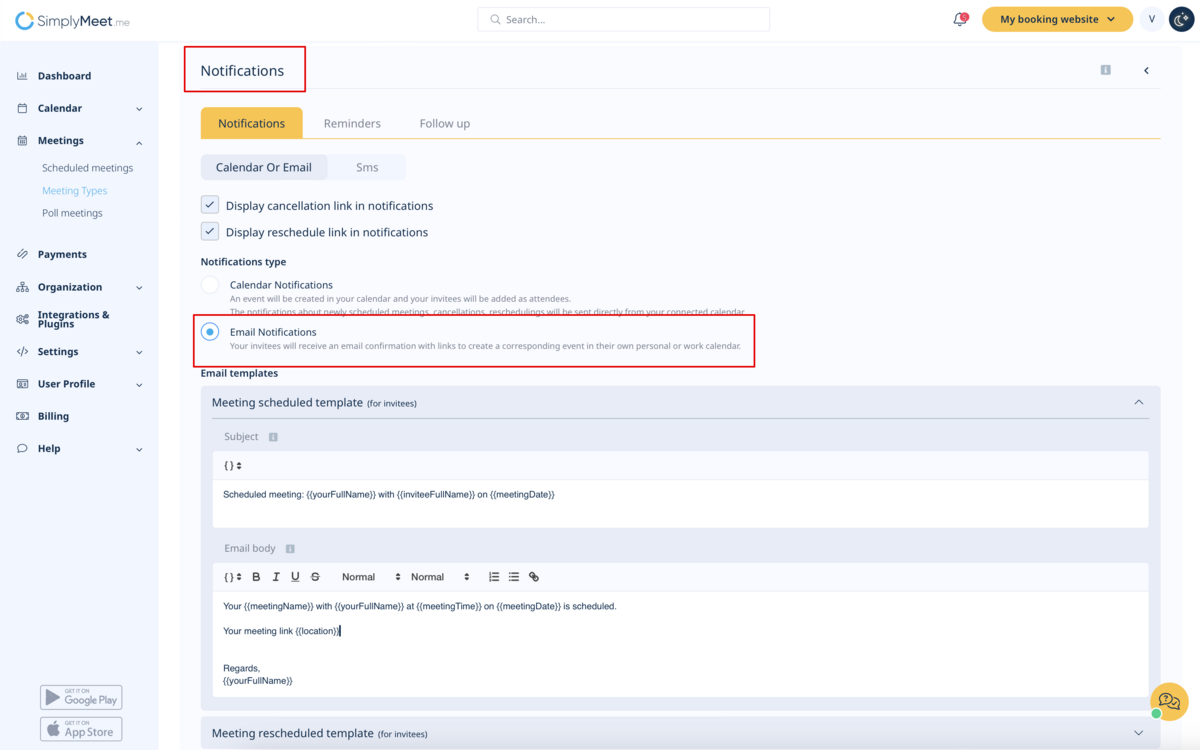This screenshot has height=750, width=1200.
Task: Select the Sms notification button
Action: tap(367, 167)
